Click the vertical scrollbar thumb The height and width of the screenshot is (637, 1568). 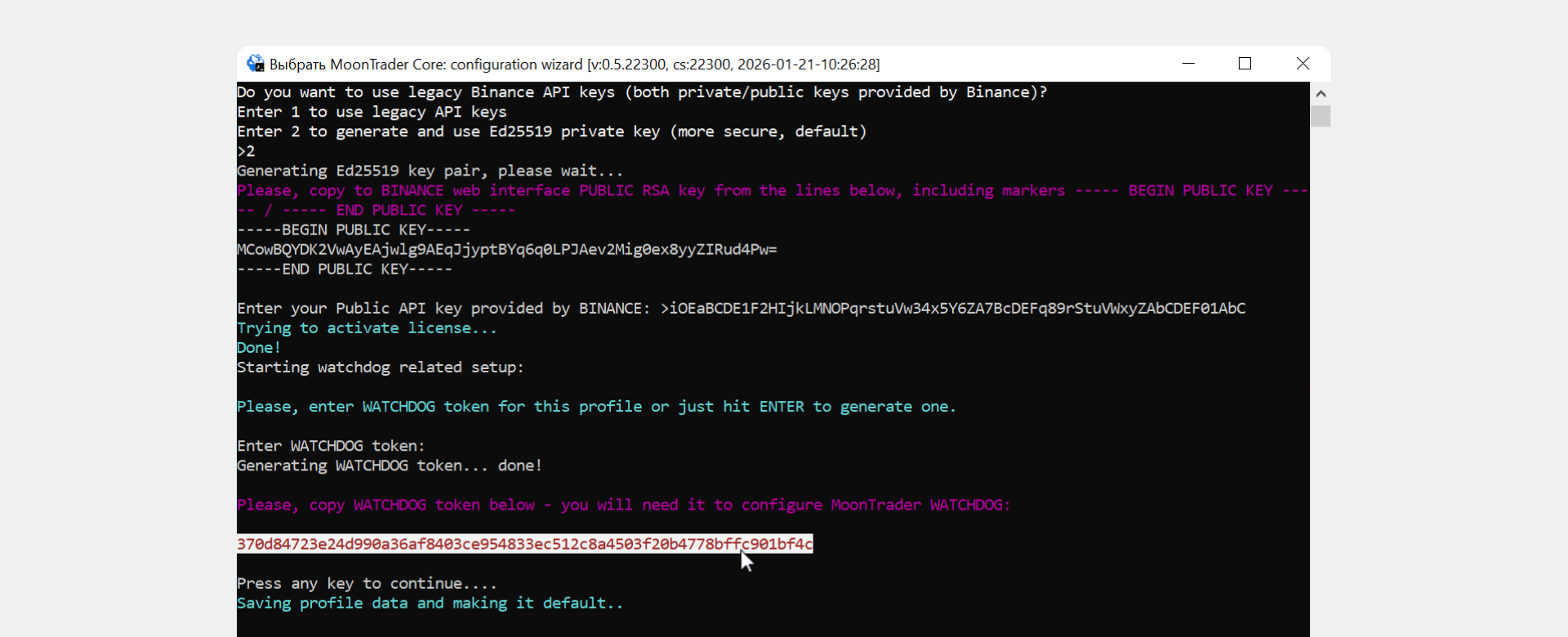pos(1321,116)
